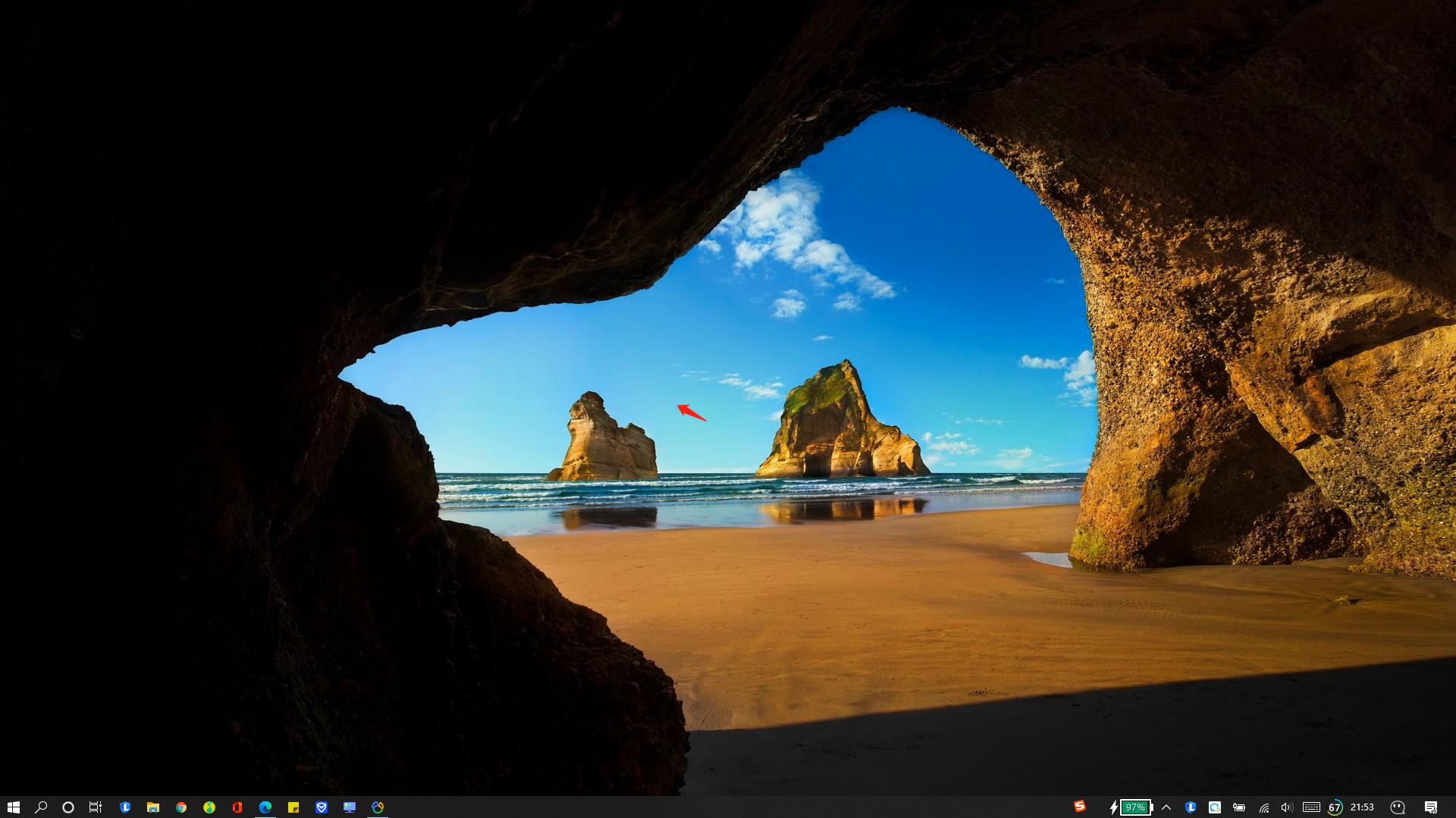Open the 21:53 clock calendar
The width and height of the screenshot is (1456, 818).
(x=1362, y=807)
